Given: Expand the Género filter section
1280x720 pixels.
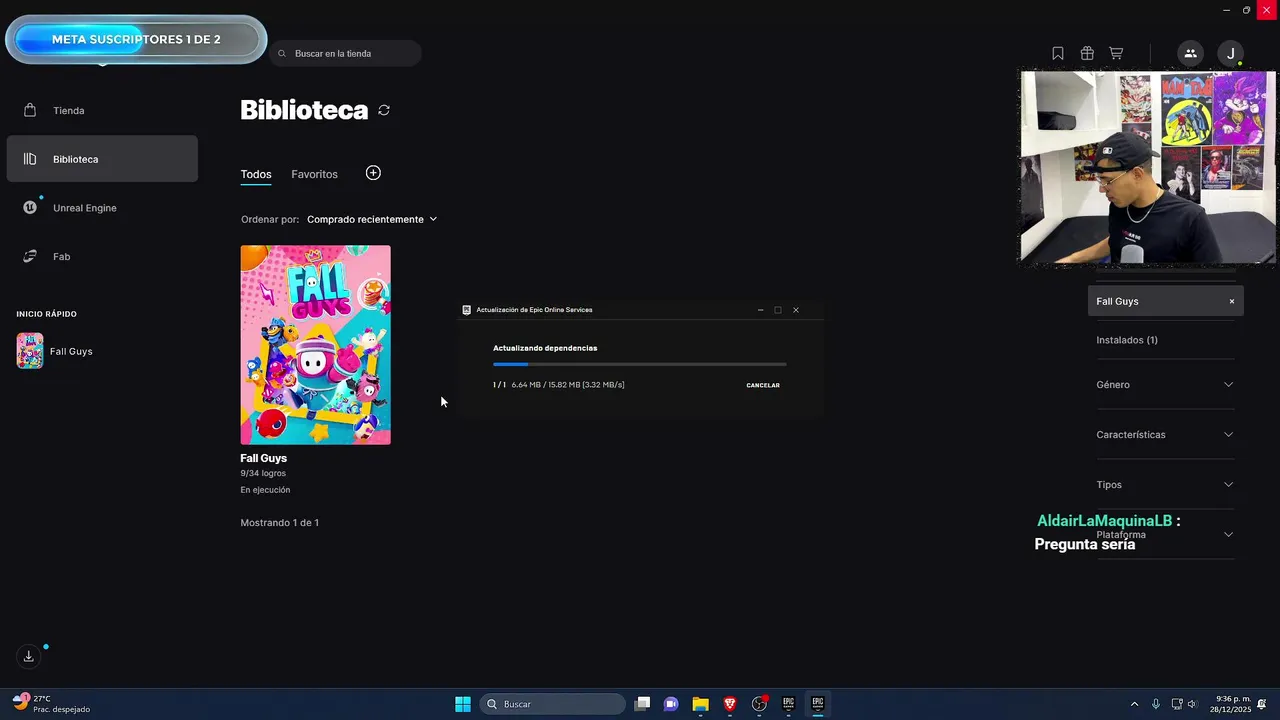Looking at the screenshot, I should click(x=1165, y=385).
